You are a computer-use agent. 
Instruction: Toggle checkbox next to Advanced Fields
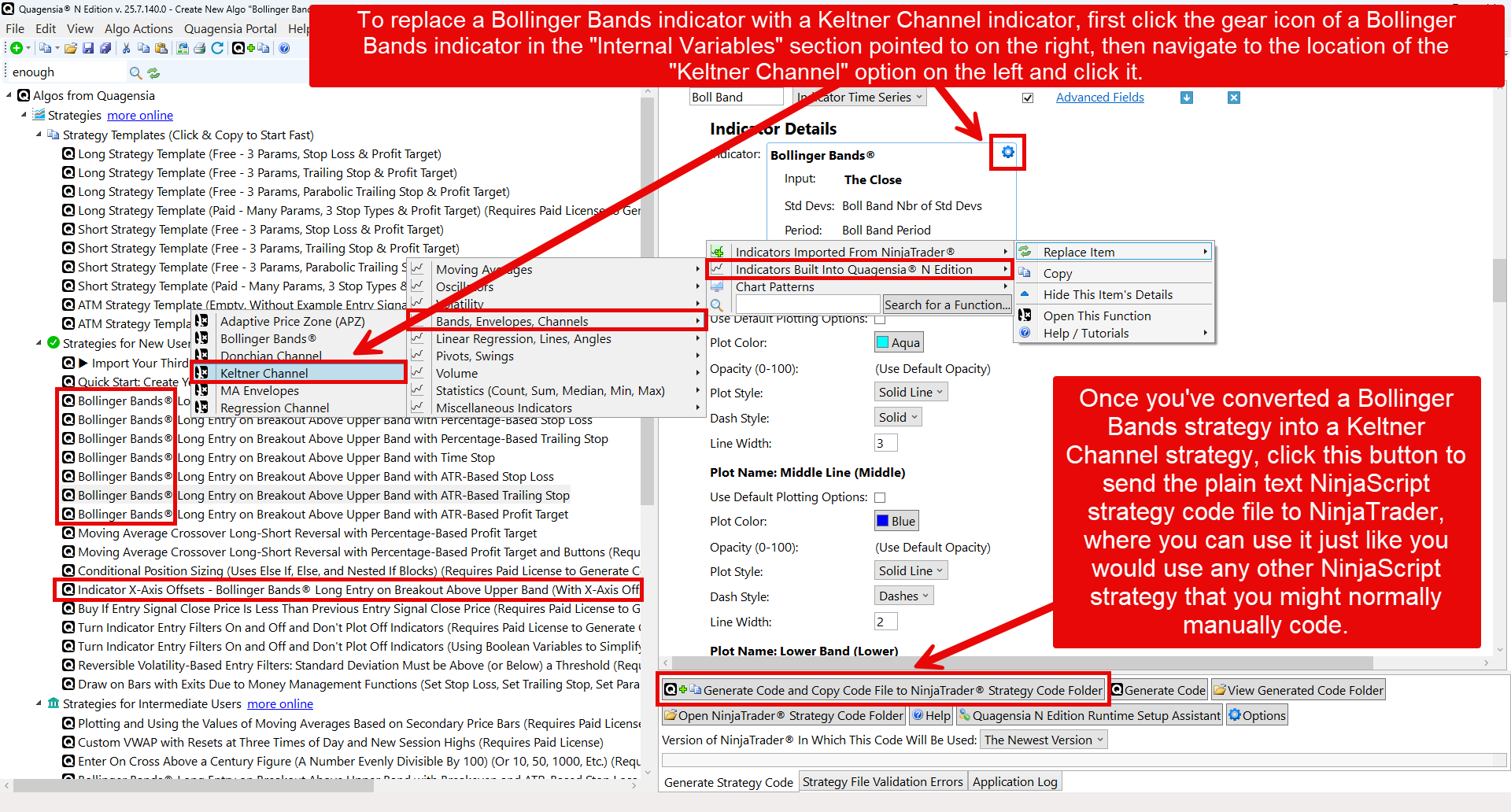[x=1027, y=98]
